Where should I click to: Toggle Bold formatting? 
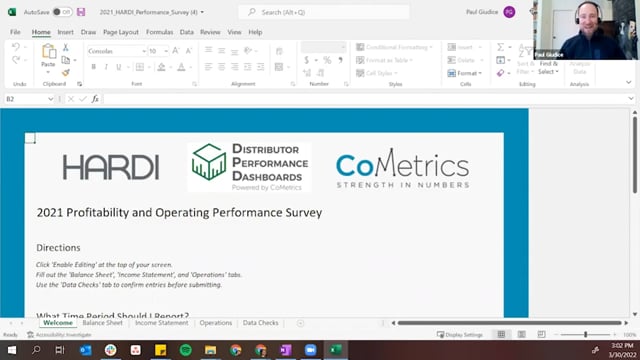click(x=93, y=67)
